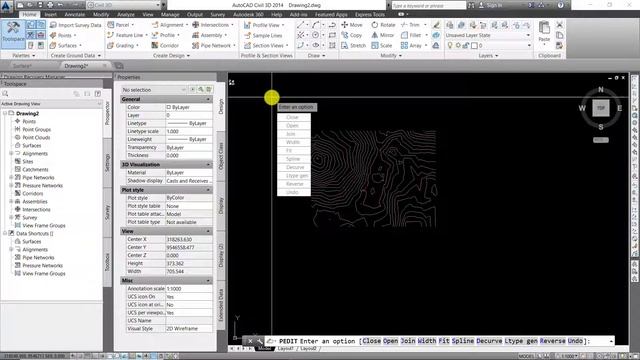Click the Linetype scale value field
Viewport: 640px width, 360px height.
click(x=189, y=131)
